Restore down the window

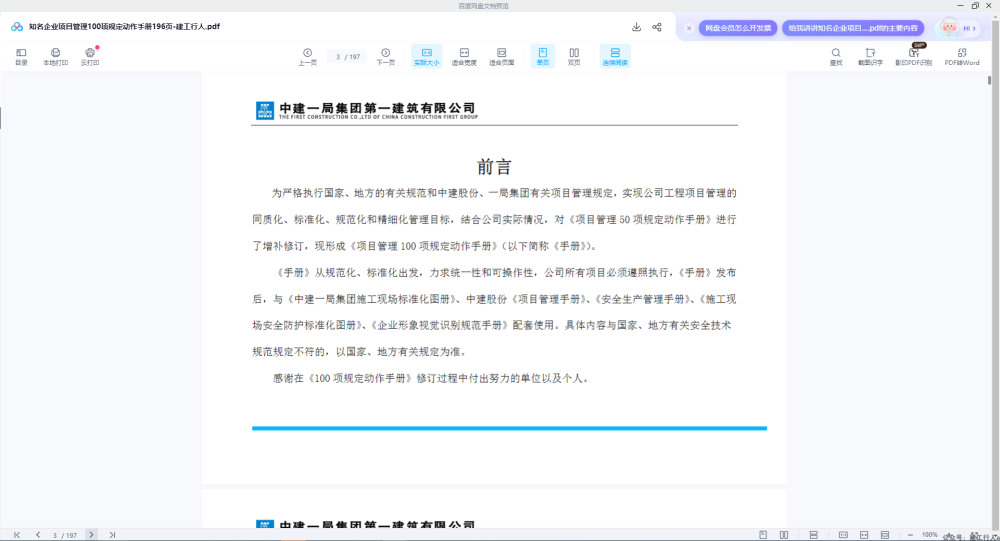(x=975, y=6)
